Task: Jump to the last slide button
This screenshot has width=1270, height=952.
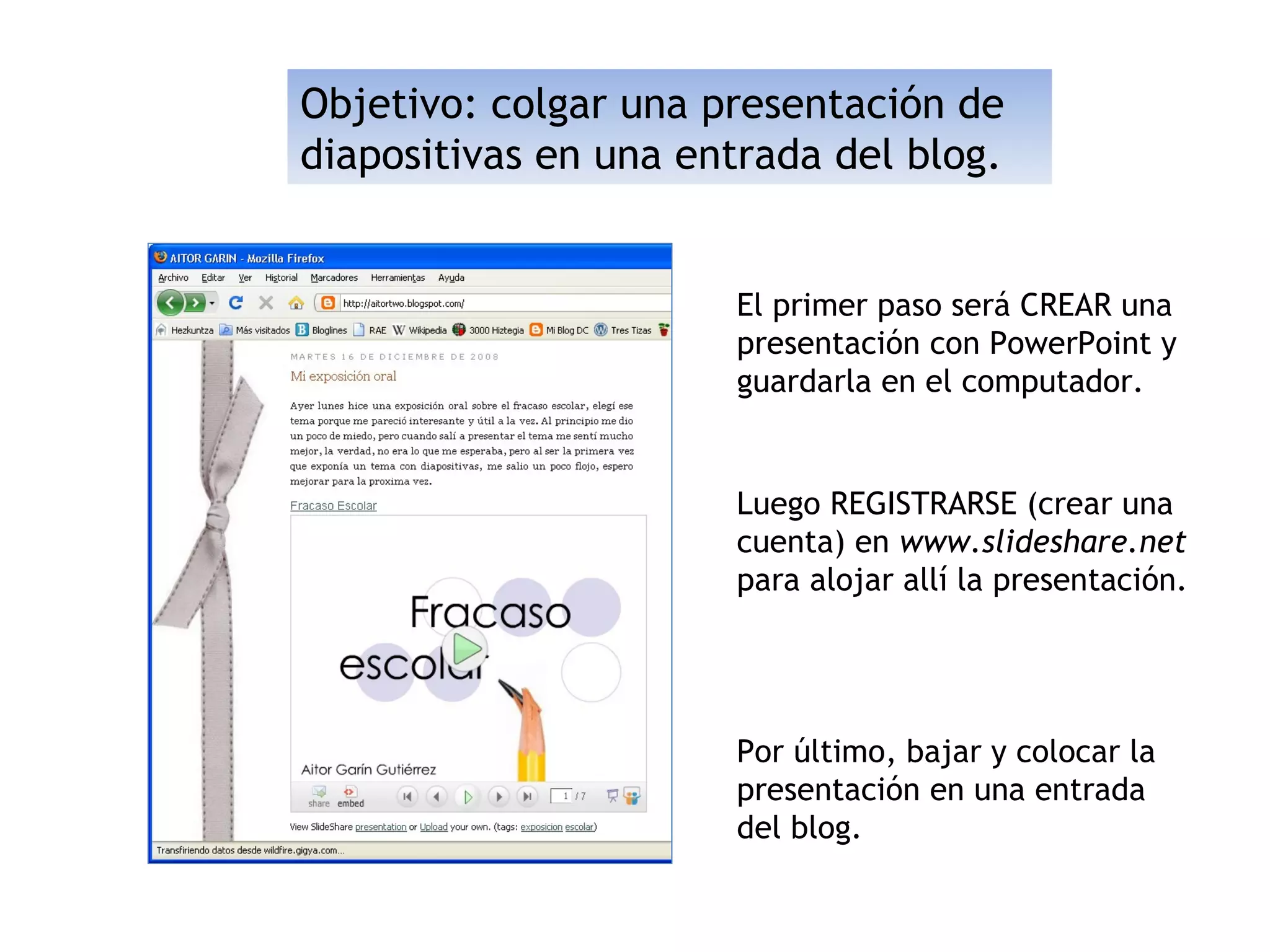Action: 527,796
